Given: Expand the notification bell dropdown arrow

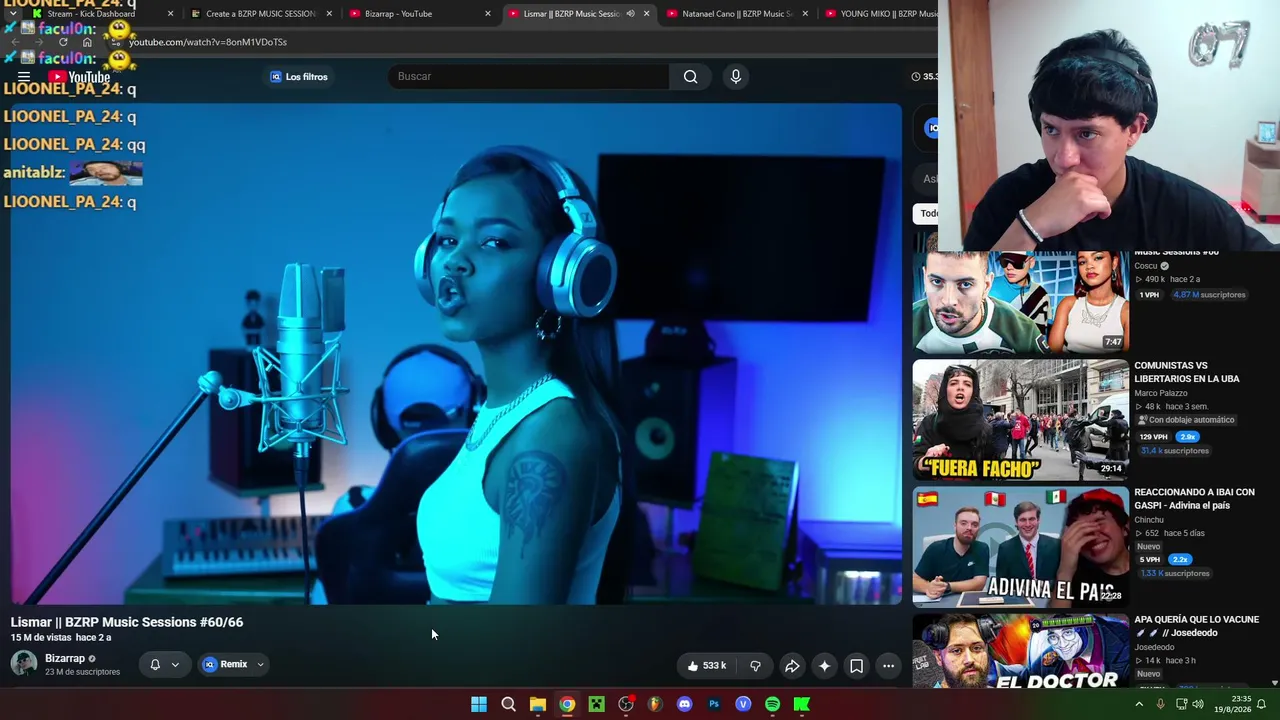Looking at the screenshot, I should (x=175, y=664).
